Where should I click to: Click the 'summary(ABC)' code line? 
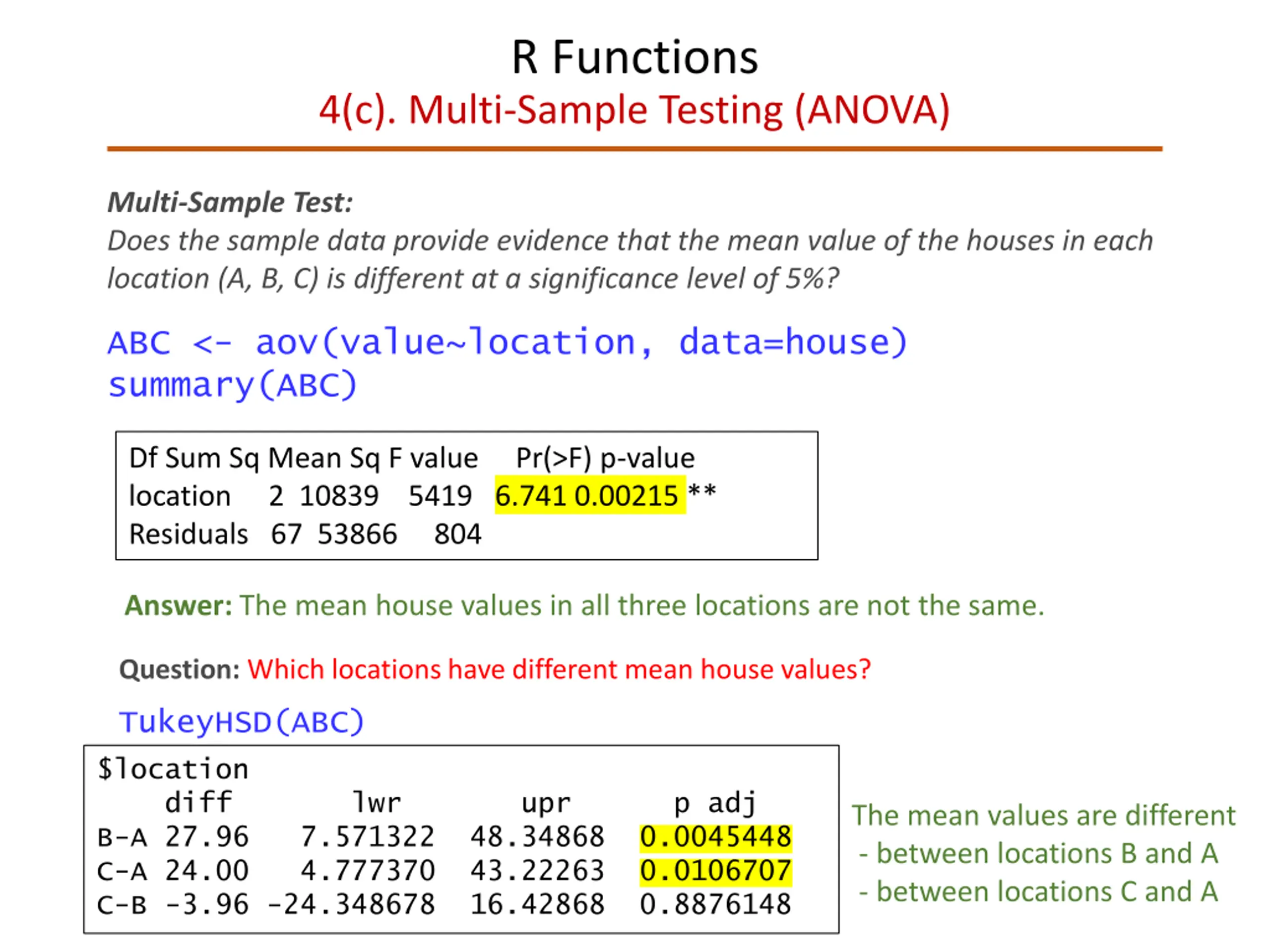pyautogui.click(x=233, y=386)
